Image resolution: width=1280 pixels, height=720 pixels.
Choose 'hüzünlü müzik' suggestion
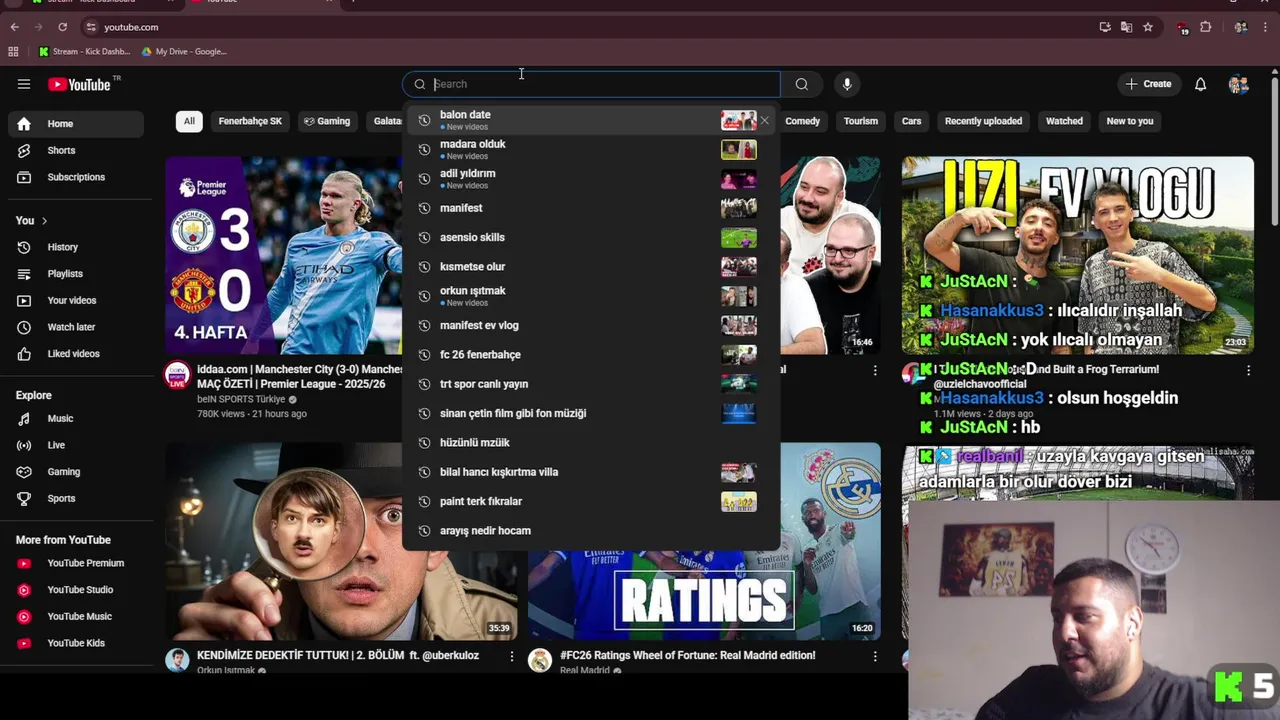point(591,443)
